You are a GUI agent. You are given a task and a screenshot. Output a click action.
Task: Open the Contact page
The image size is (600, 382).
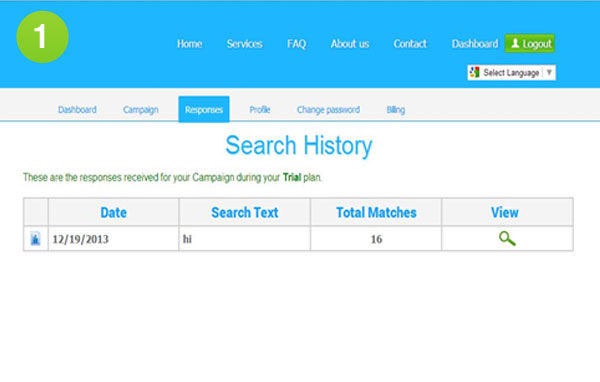410,44
